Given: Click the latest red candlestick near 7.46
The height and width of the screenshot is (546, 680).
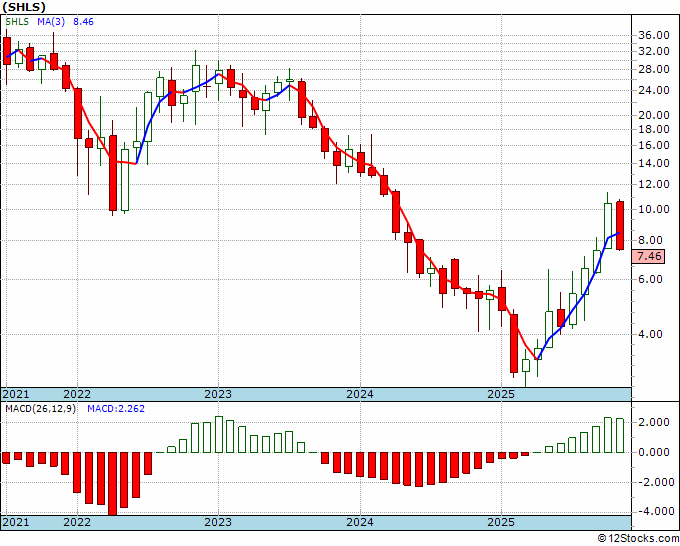Looking at the screenshot, I should tap(620, 226).
